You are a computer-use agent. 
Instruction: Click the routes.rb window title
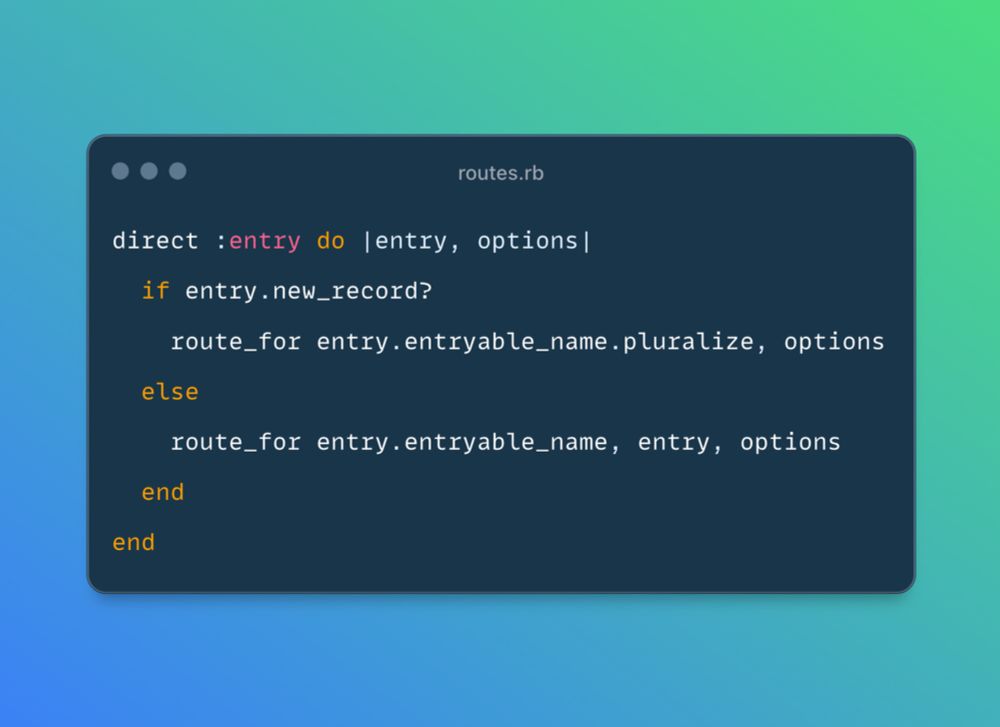(501, 173)
